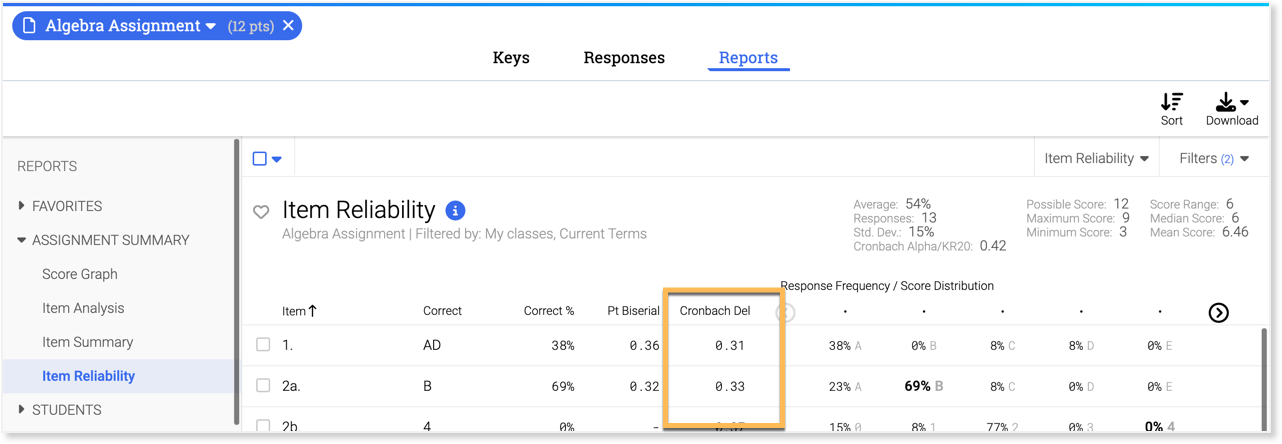Favorite the report with the heart icon

click(x=261, y=212)
